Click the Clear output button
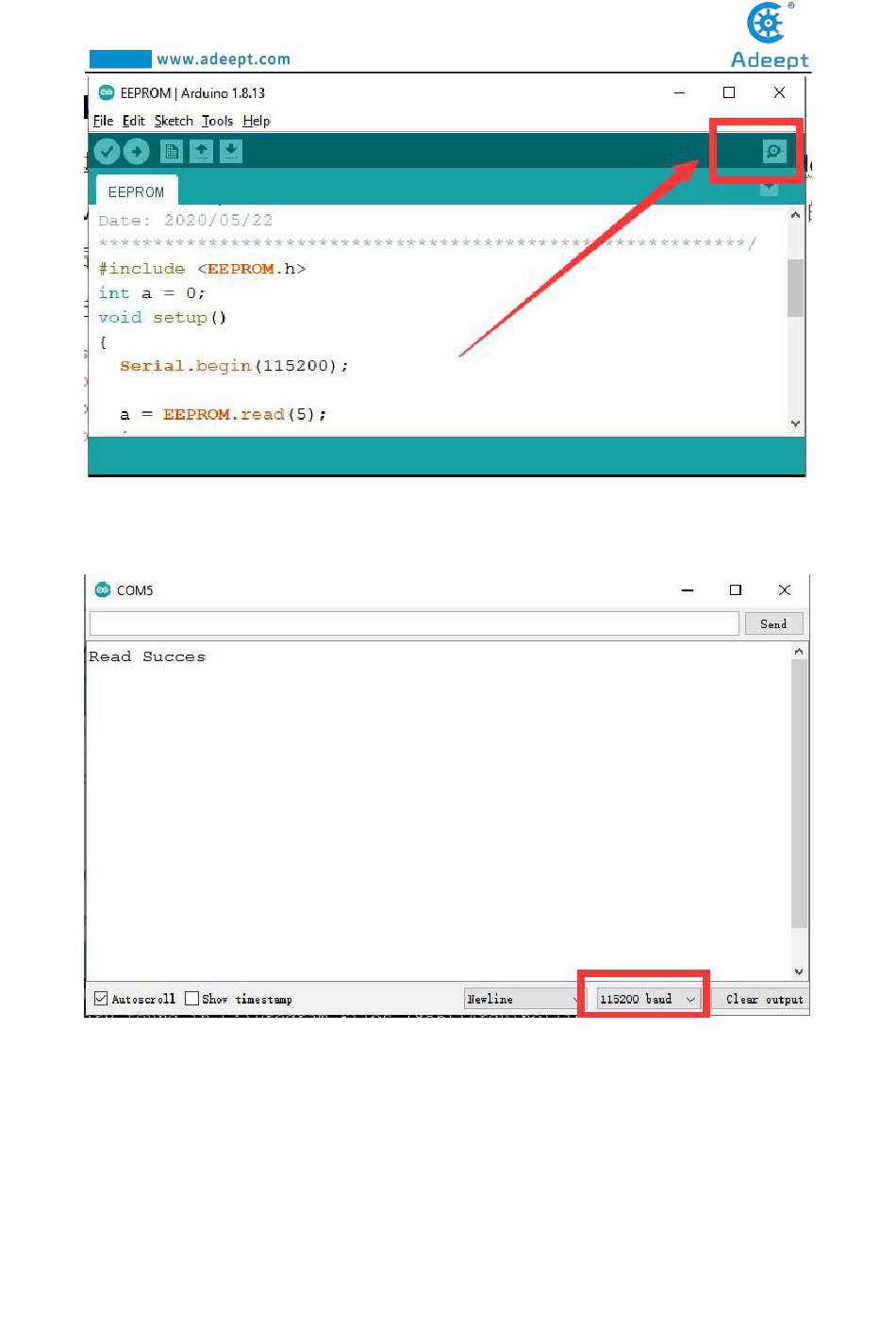The height and width of the screenshot is (1328, 896). (764, 999)
